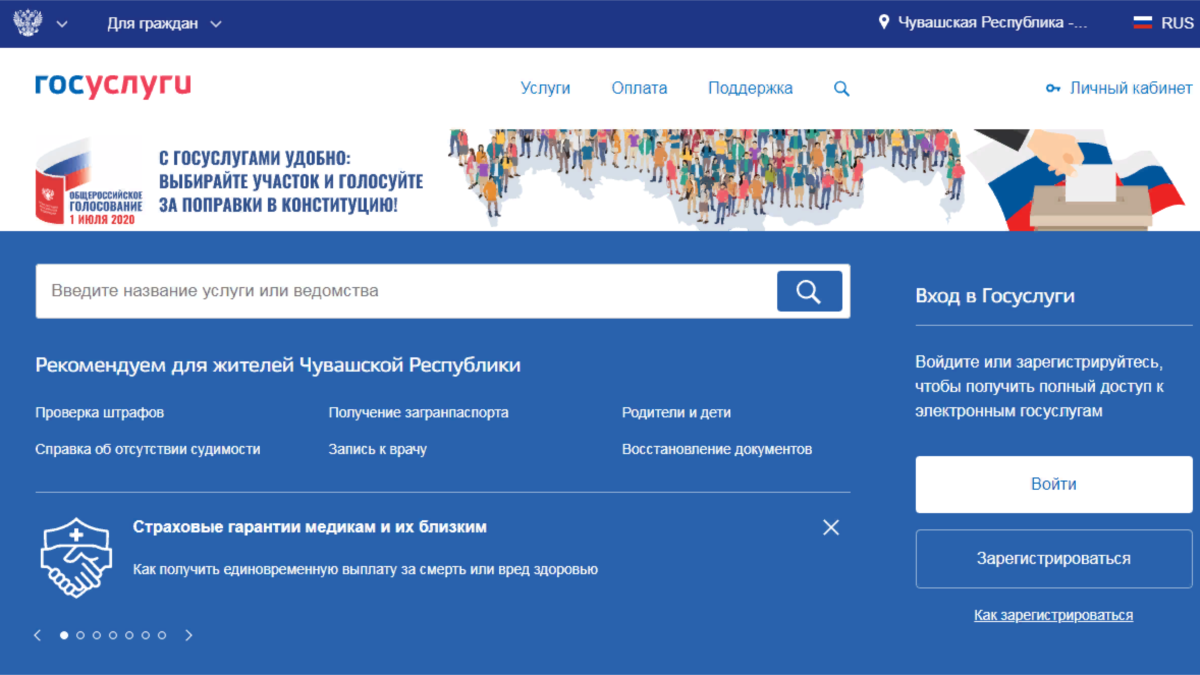Click Рекомендуем для жителей Чувашской Республики heading
The width and height of the screenshot is (1200, 675).
pyautogui.click(x=278, y=365)
